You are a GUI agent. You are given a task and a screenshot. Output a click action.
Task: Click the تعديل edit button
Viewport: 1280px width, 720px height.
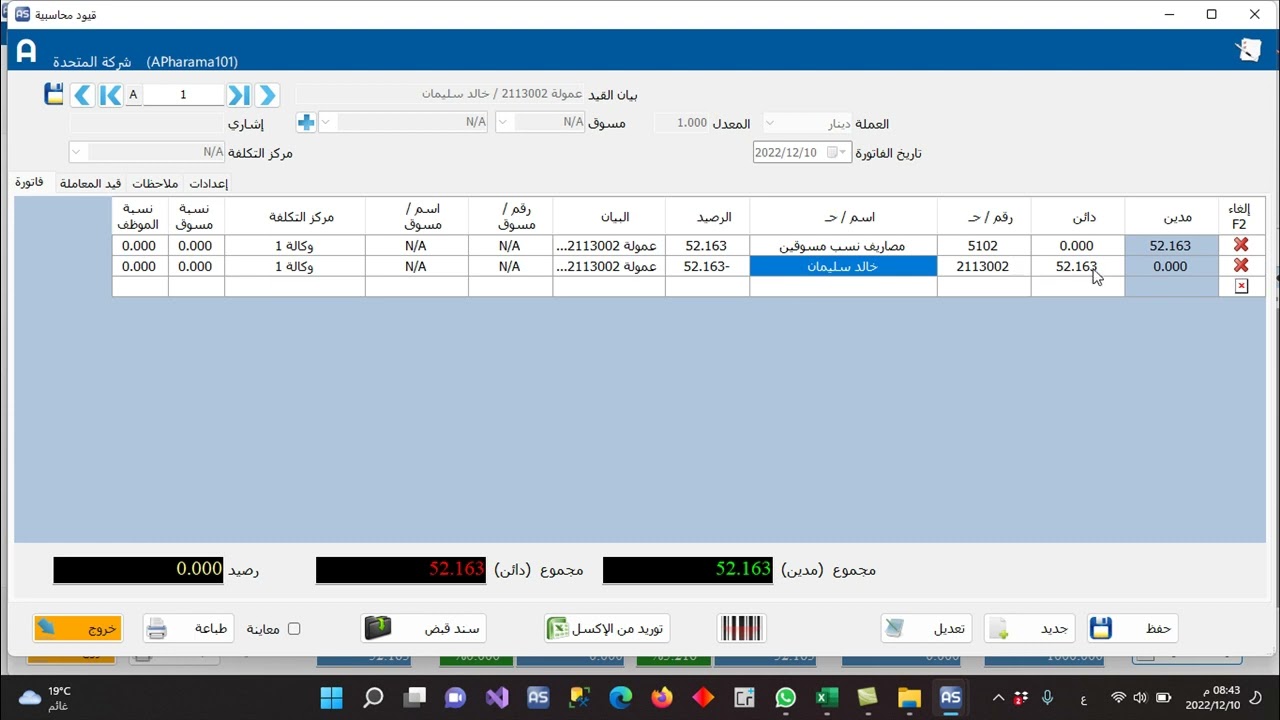(x=925, y=628)
